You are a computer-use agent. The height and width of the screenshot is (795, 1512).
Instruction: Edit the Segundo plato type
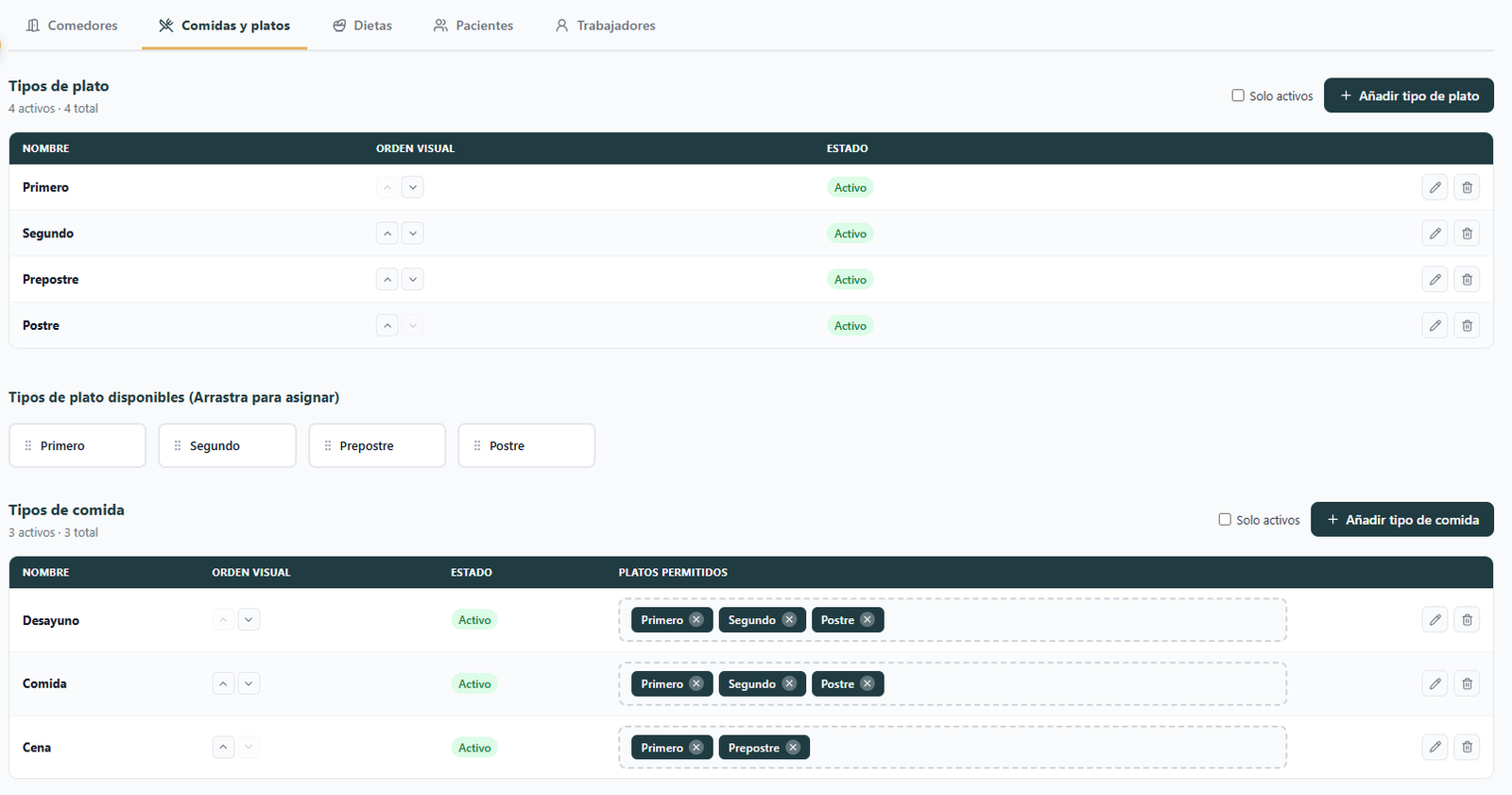coord(1435,233)
